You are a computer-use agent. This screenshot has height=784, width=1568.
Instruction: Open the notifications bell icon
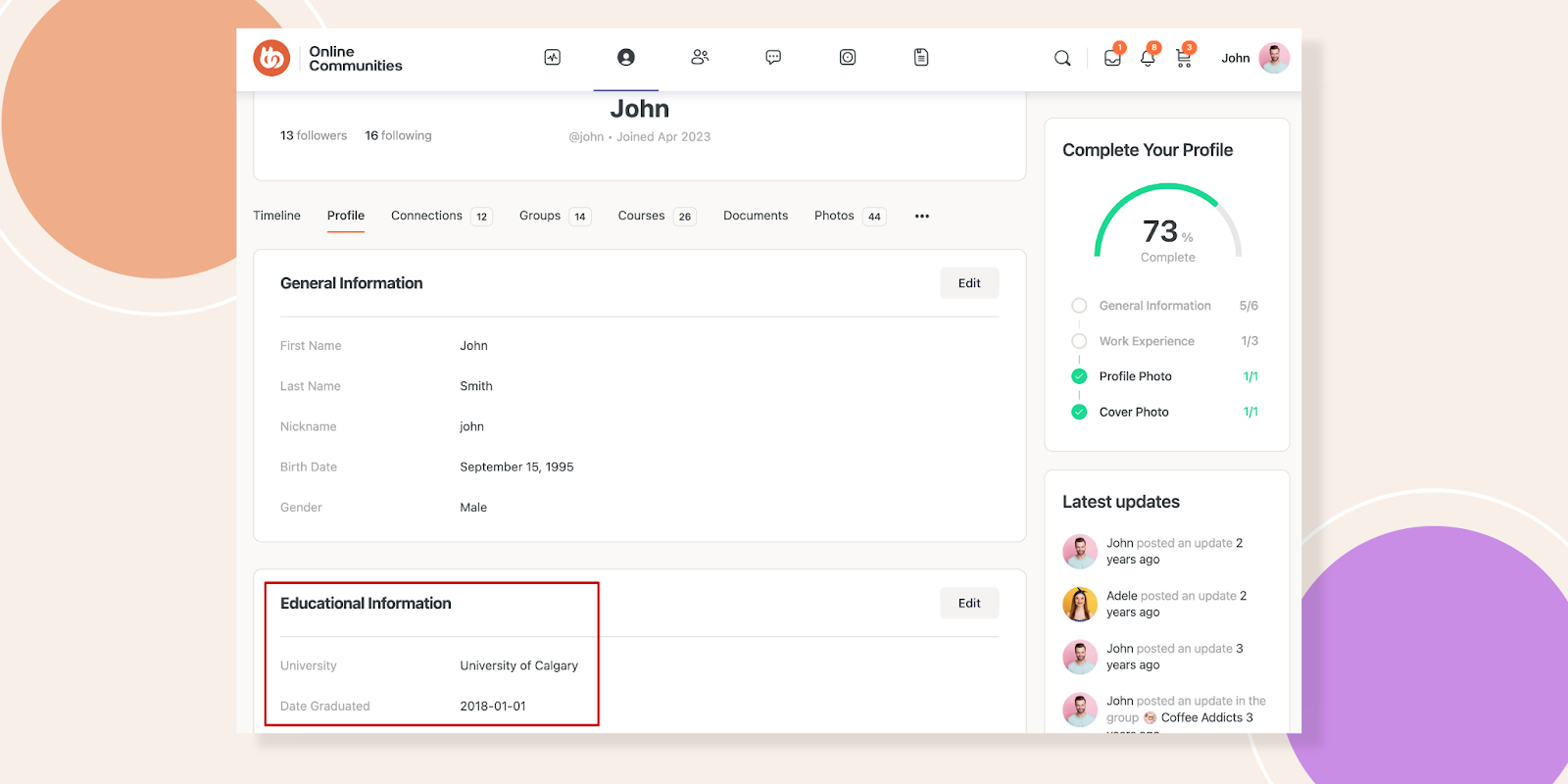coord(1148,58)
